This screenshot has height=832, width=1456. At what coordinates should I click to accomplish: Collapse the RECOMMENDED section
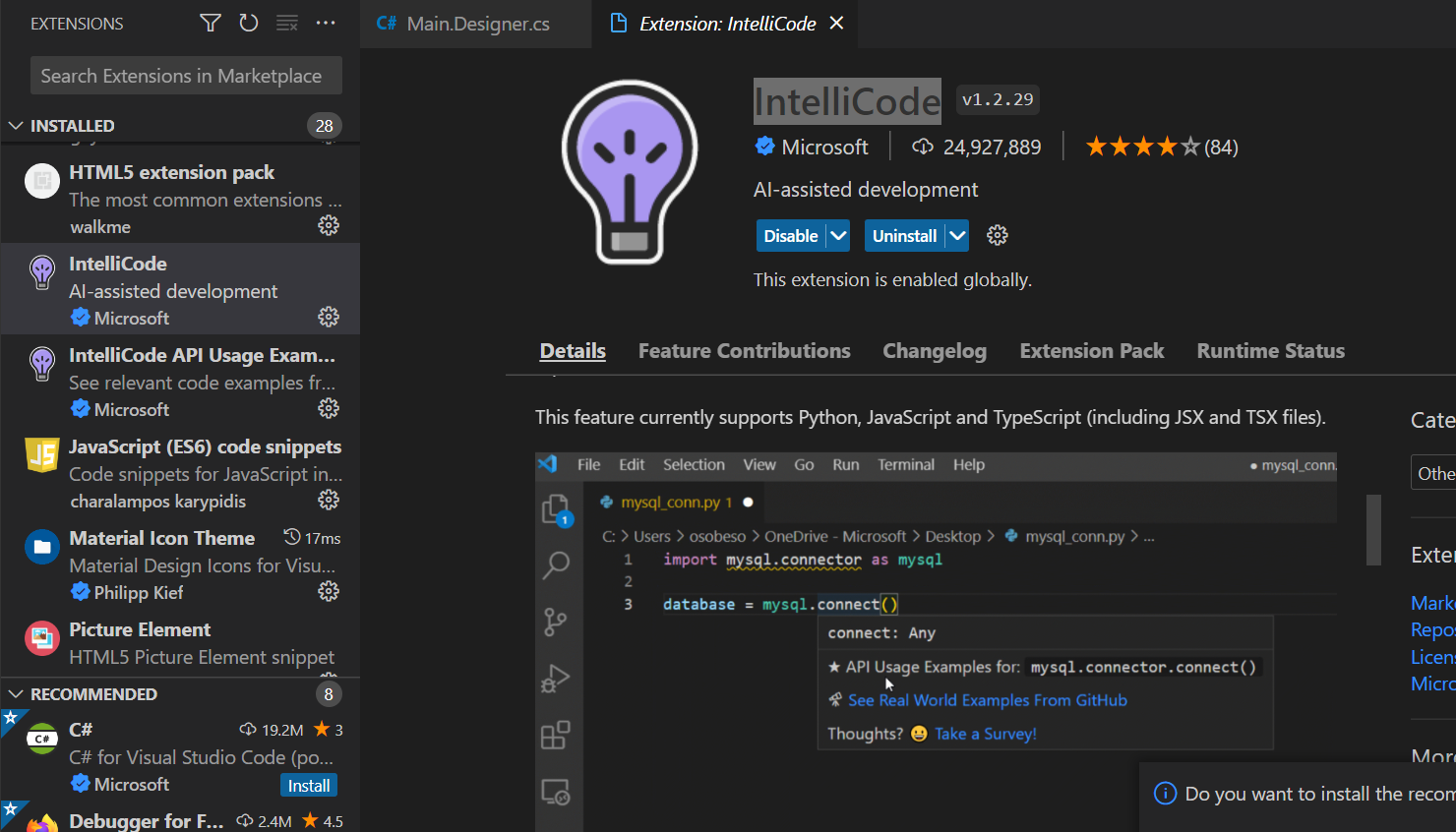16,694
